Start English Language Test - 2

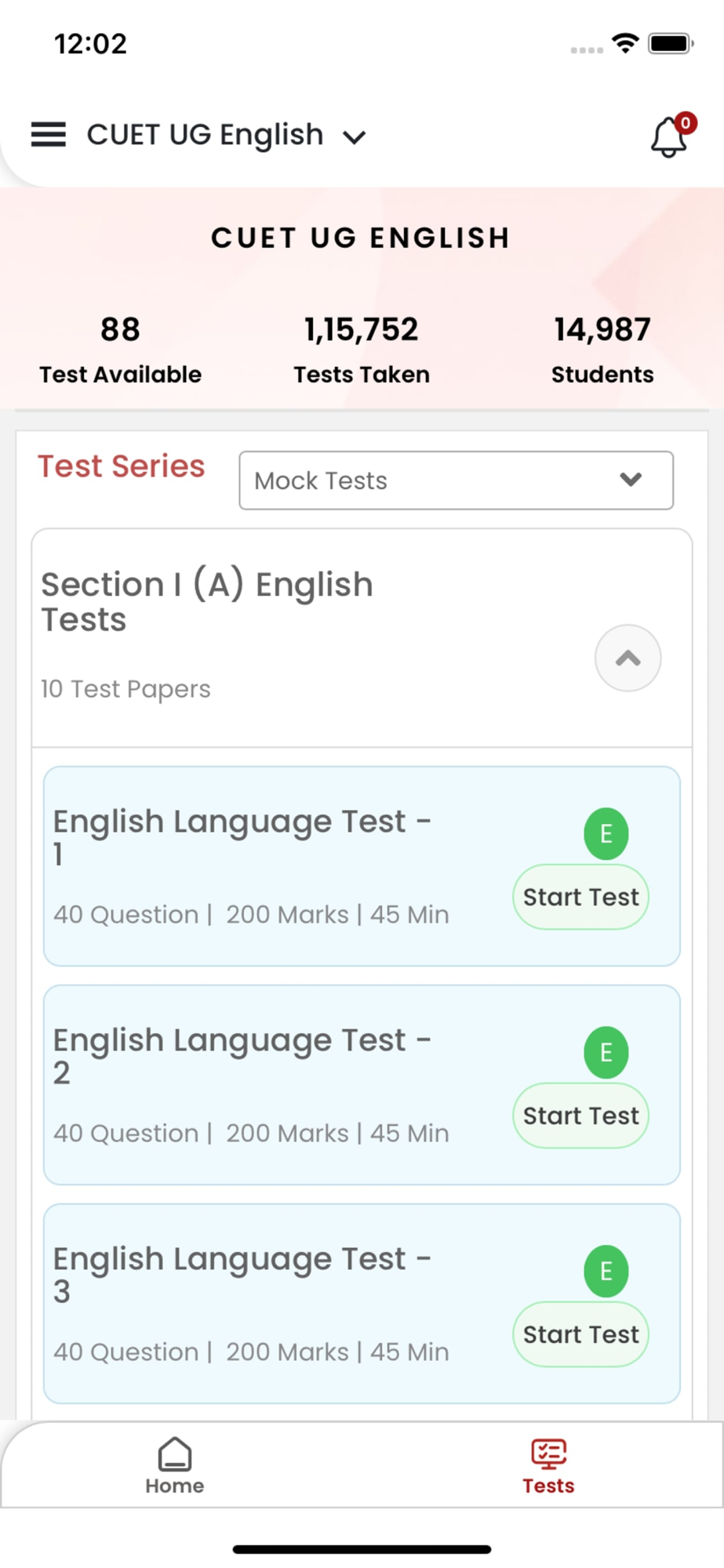click(580, 1116)
